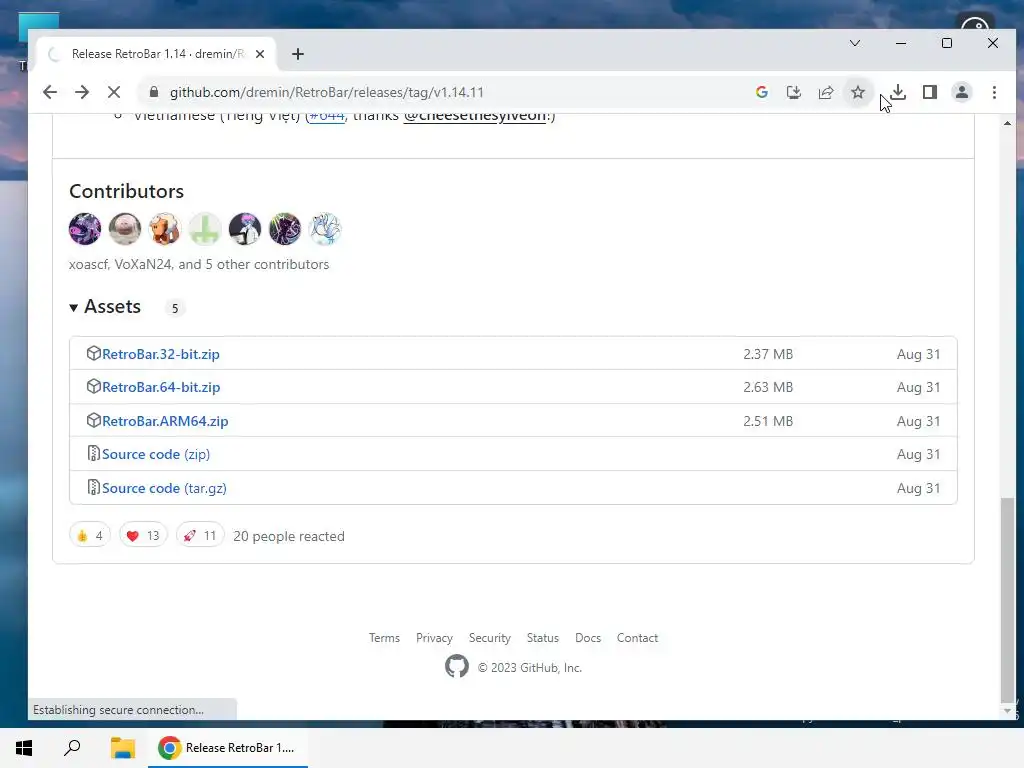Open fifth contributor's avatar
Screen dimensions: 1024x768
pos(245,229)
